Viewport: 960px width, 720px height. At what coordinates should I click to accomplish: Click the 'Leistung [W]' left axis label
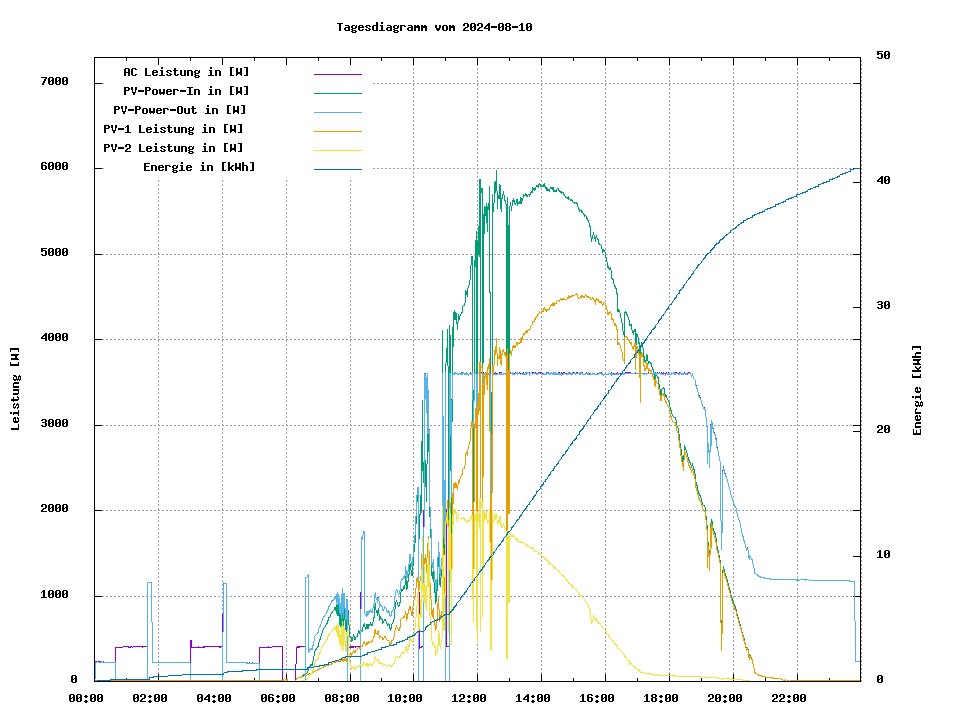(15, 389)
